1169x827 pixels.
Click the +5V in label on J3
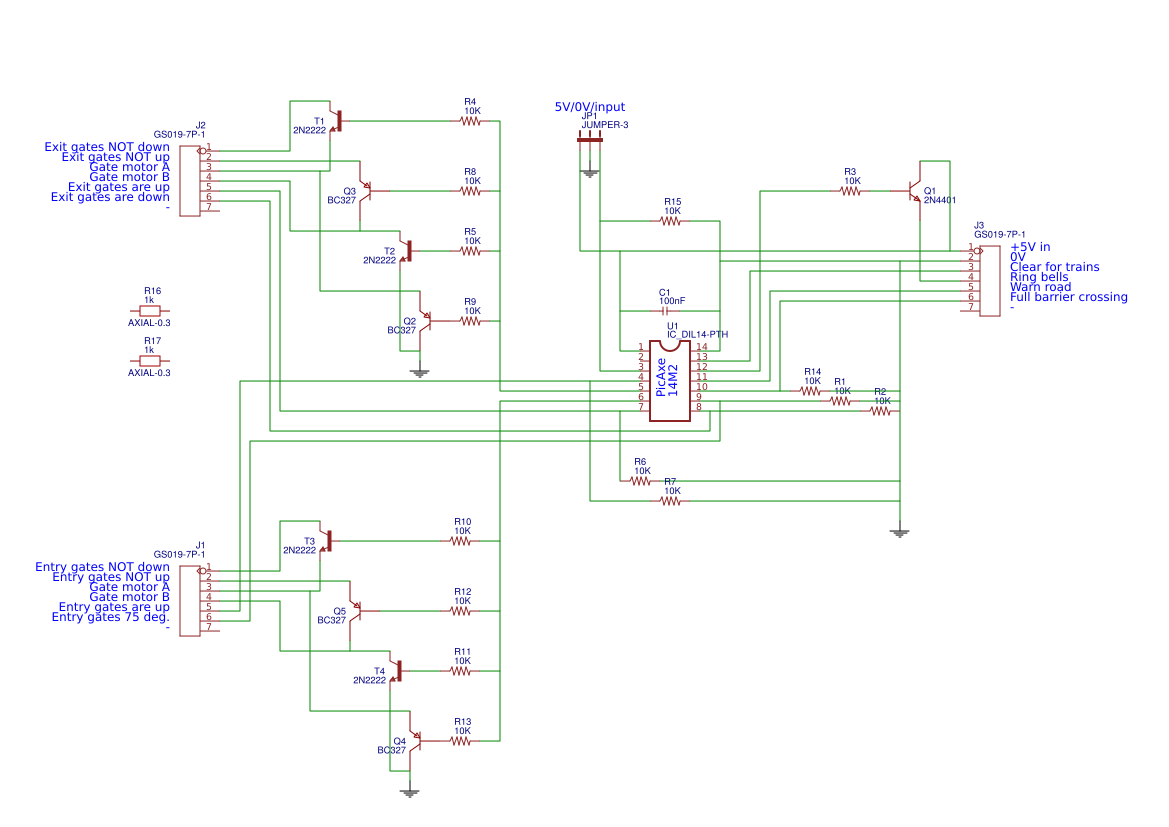click(x=1032, y=246)
